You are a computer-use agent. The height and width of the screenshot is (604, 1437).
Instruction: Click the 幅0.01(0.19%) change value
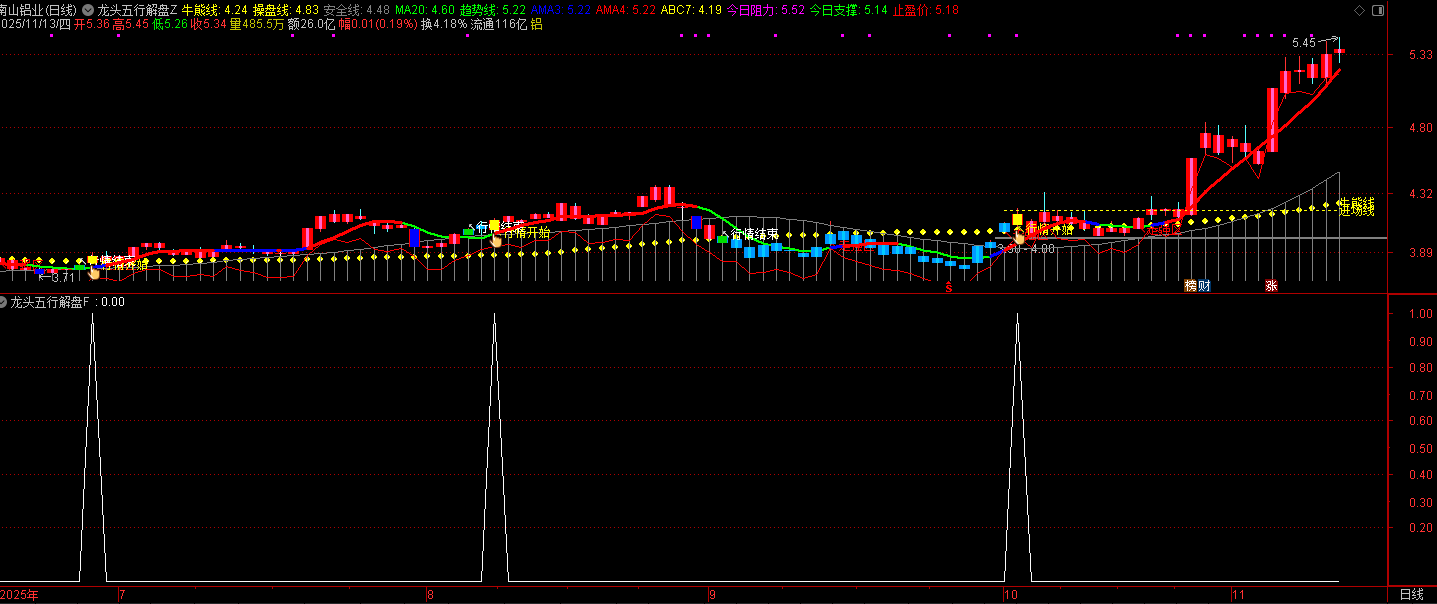tap(378, 23)
